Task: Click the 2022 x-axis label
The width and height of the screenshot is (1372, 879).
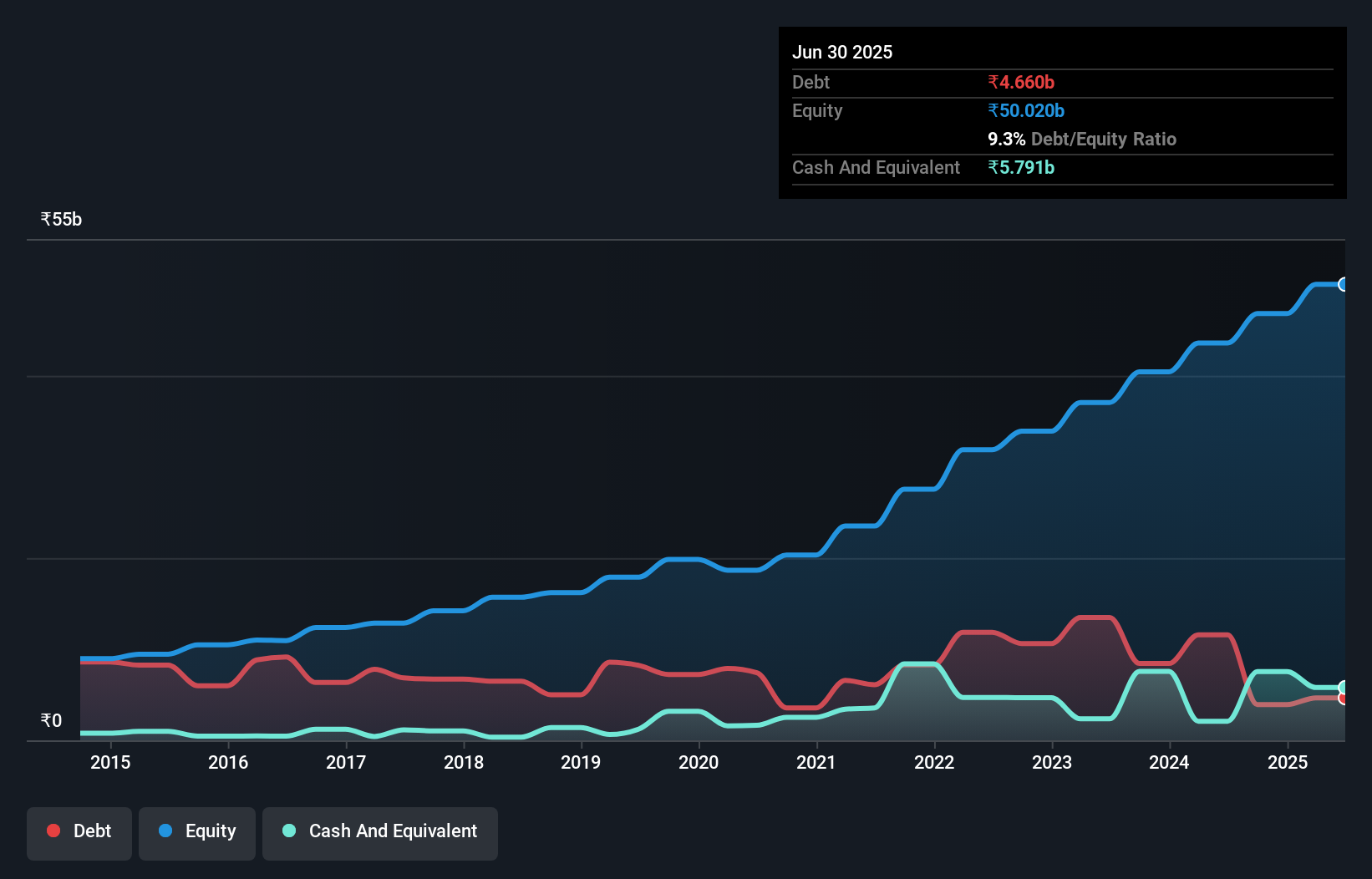Action: (934, 762)
